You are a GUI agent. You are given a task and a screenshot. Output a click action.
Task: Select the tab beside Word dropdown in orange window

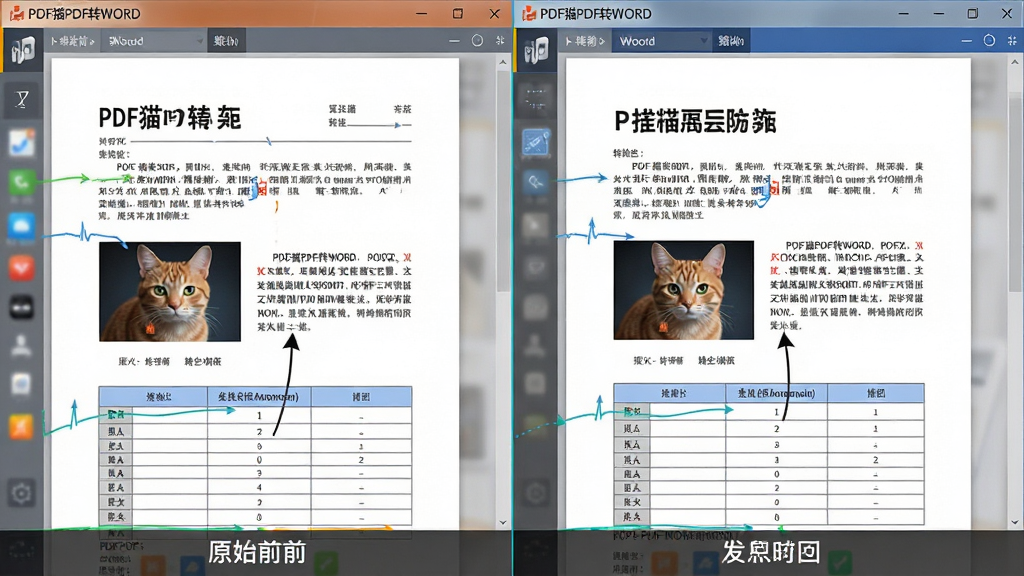(227, 41)
